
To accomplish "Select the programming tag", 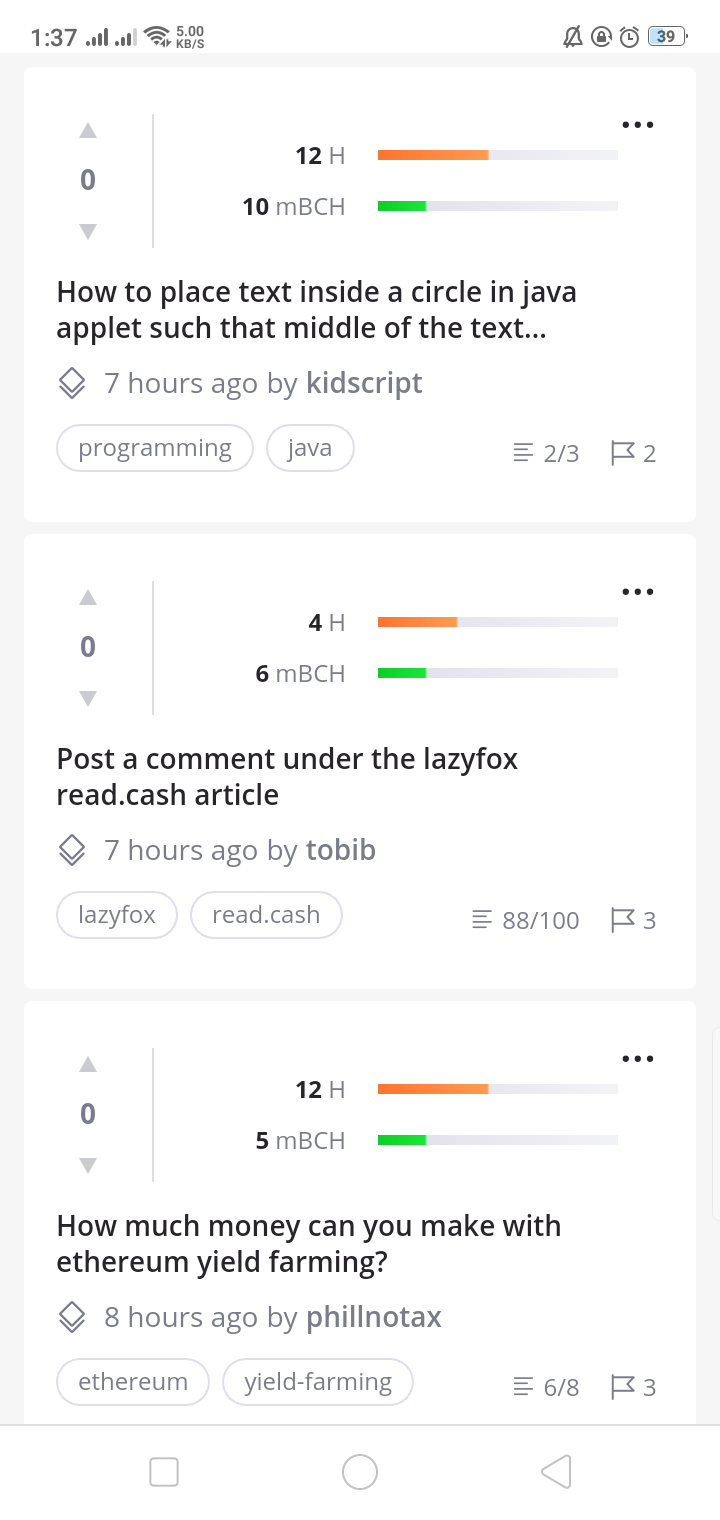I will pos(155,448).
